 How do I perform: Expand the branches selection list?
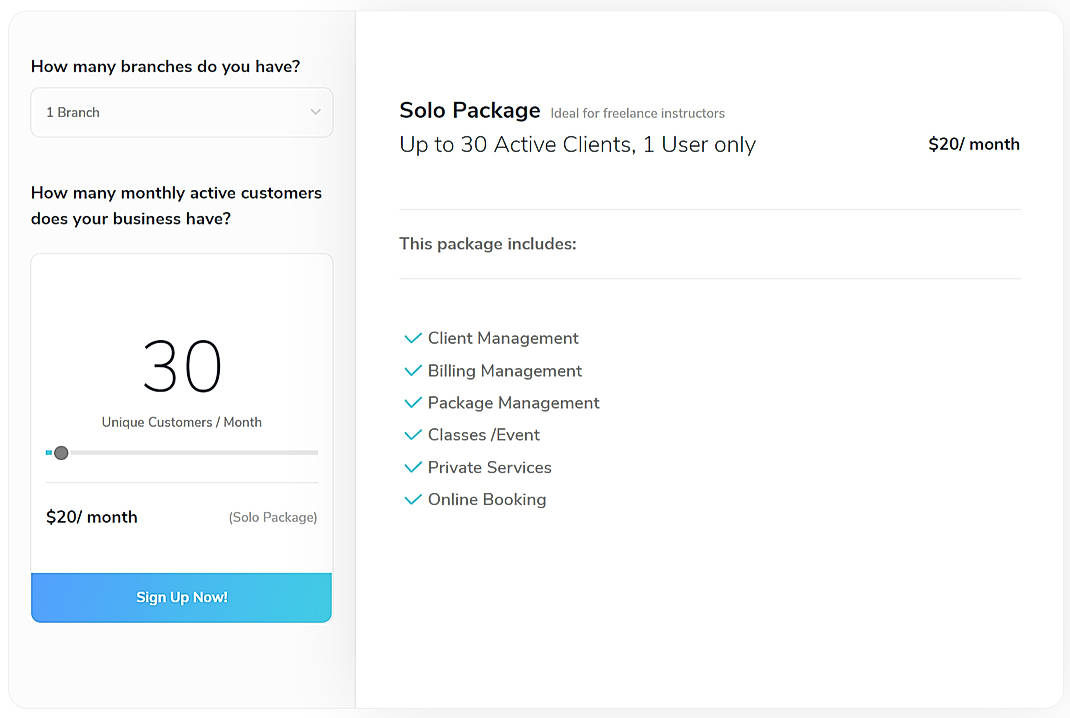[181, 112]
